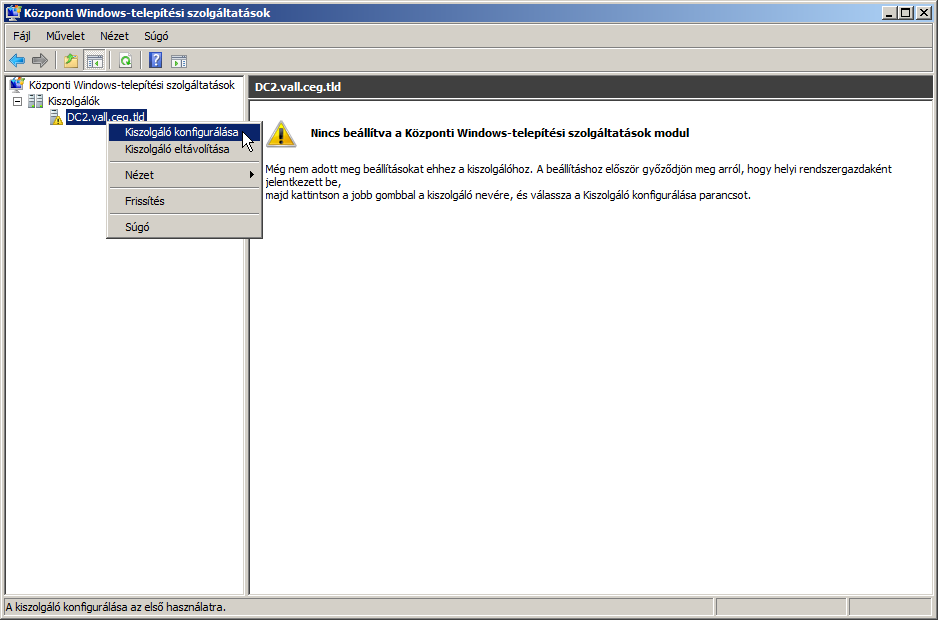Open the Súgó menu in the menu bar
The height and width of the screenshot is (620, 938).
click(156, 36)
